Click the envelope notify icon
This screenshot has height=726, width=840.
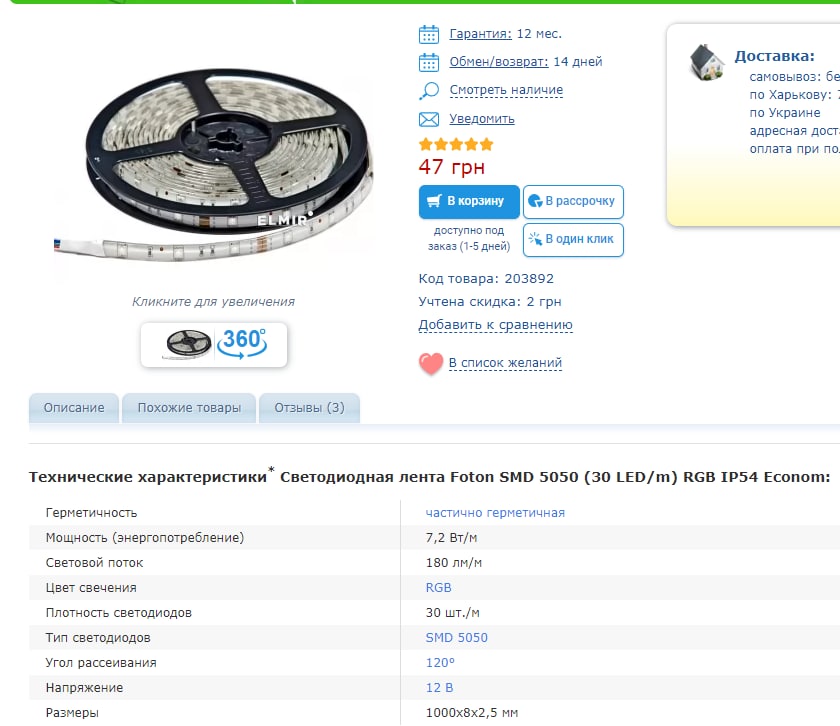coord(429,119)
